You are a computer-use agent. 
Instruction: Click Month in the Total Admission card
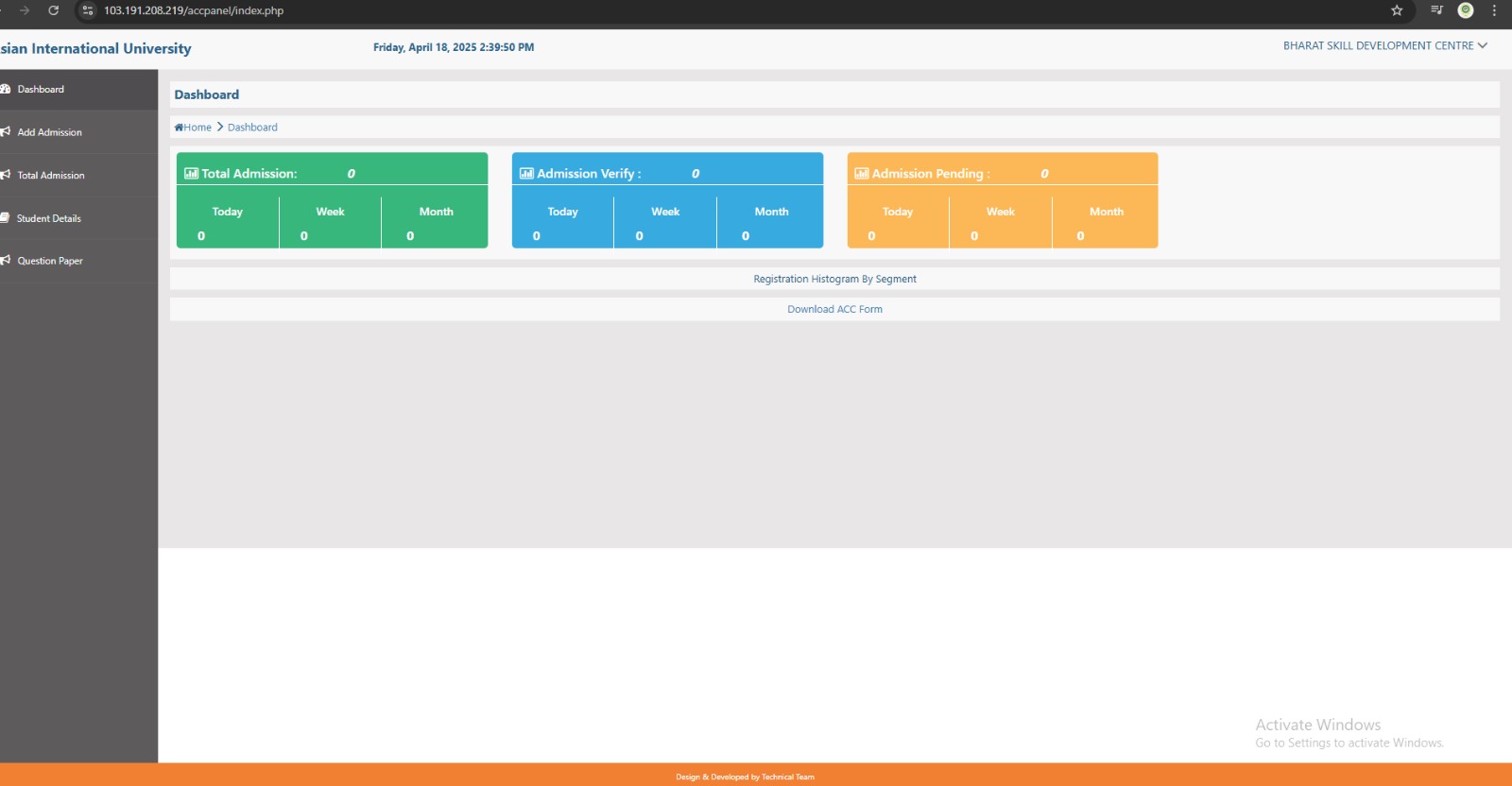(437, 212)
